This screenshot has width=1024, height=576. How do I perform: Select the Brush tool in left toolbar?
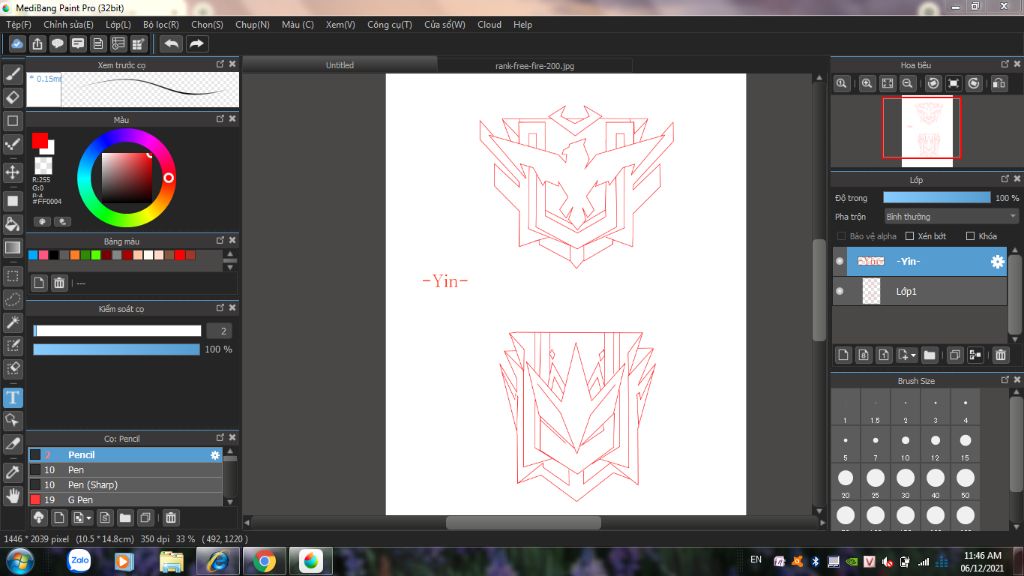(12, 74)
